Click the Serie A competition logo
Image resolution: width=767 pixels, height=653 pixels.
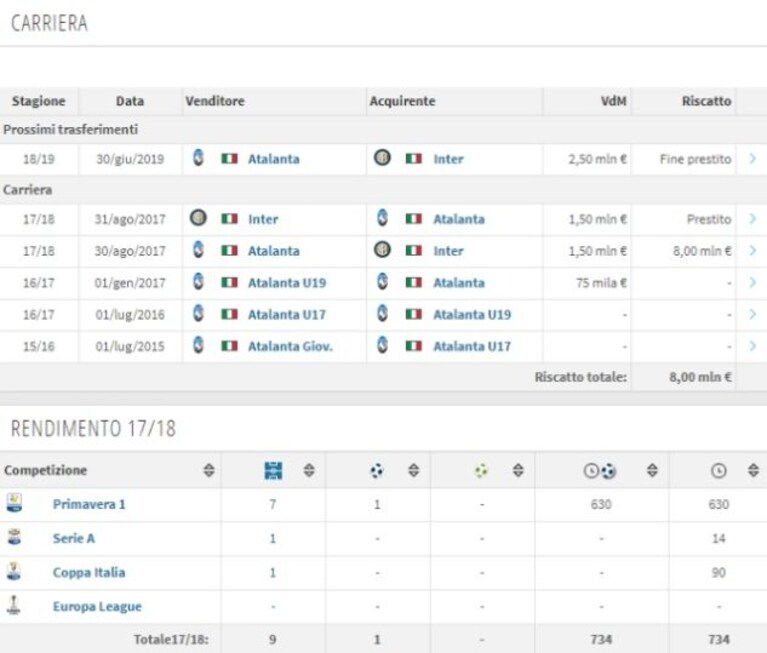[14, 537]
